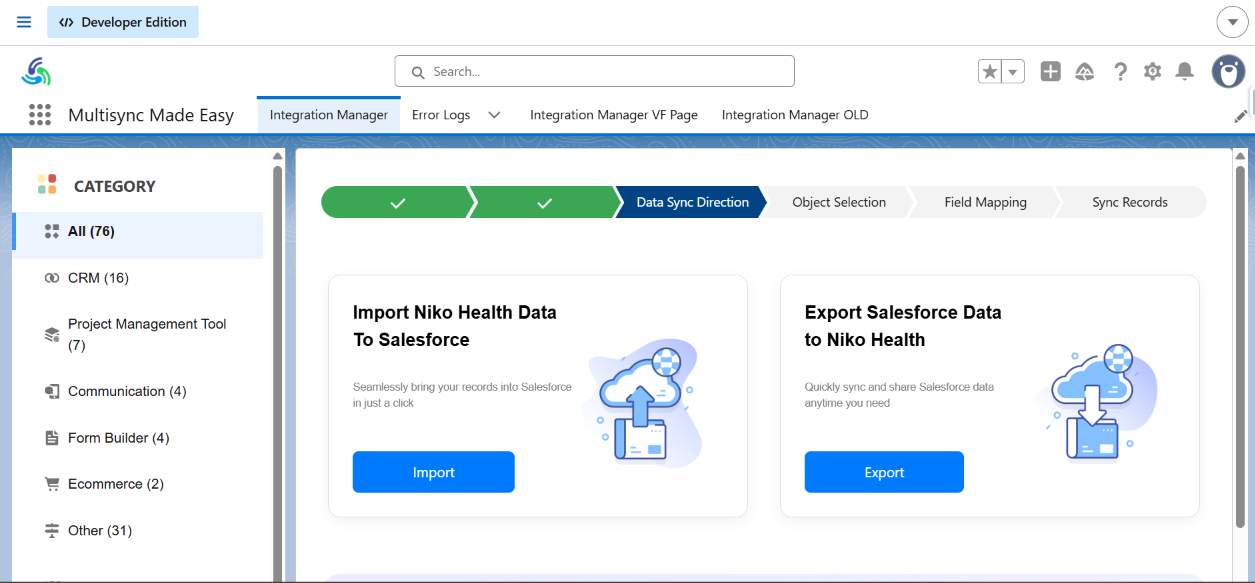
Task: Open the Setup gear icon
Action: click(x=1153, y=71)
